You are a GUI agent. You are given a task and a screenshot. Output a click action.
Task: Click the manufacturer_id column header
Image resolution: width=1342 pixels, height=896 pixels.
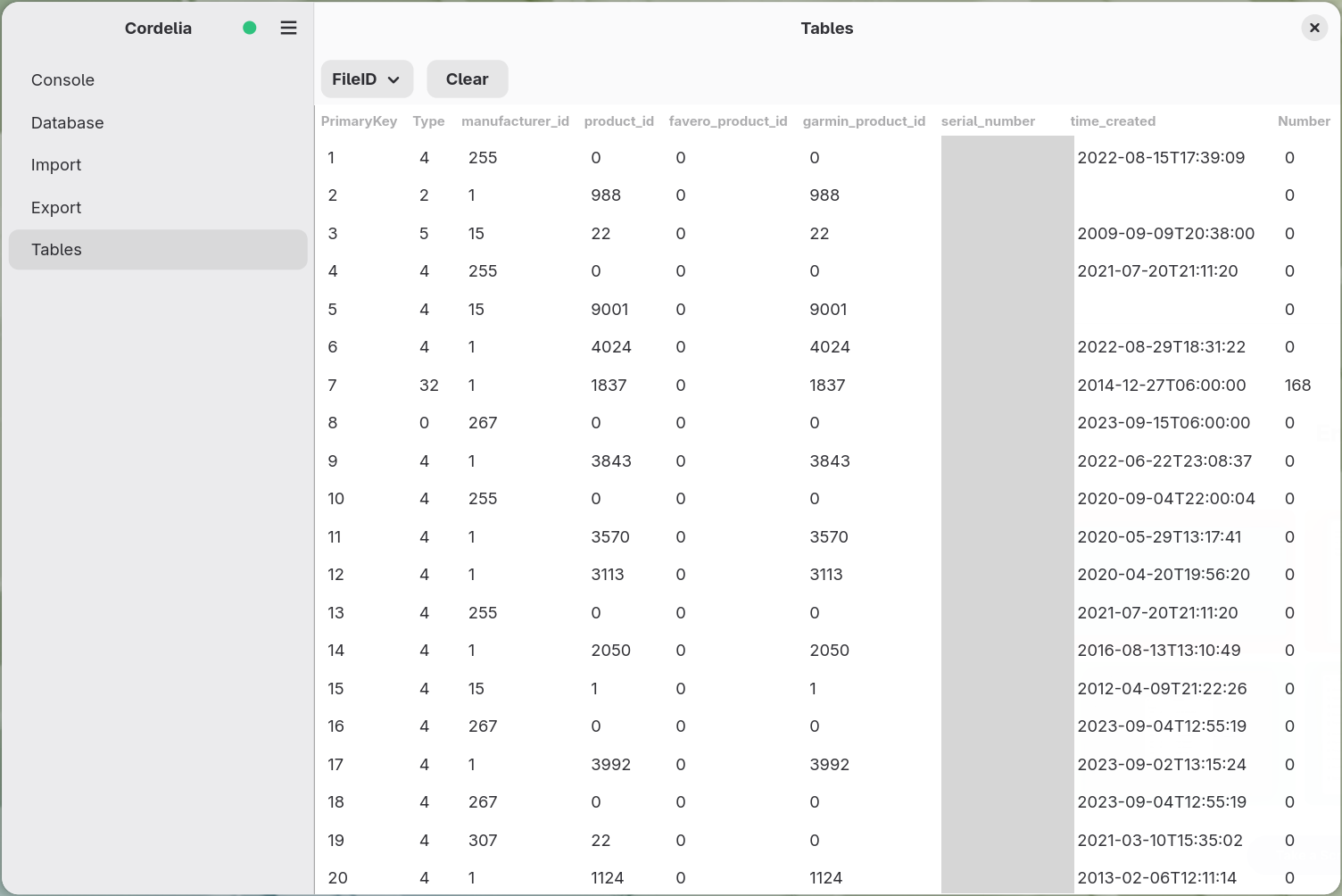point(515,121)
